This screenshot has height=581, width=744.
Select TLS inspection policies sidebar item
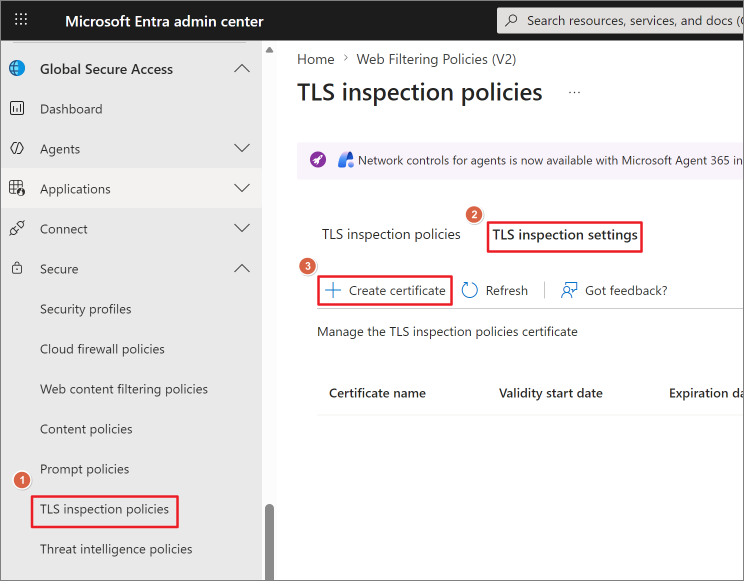pyautogui.click(x=104, y=509)
